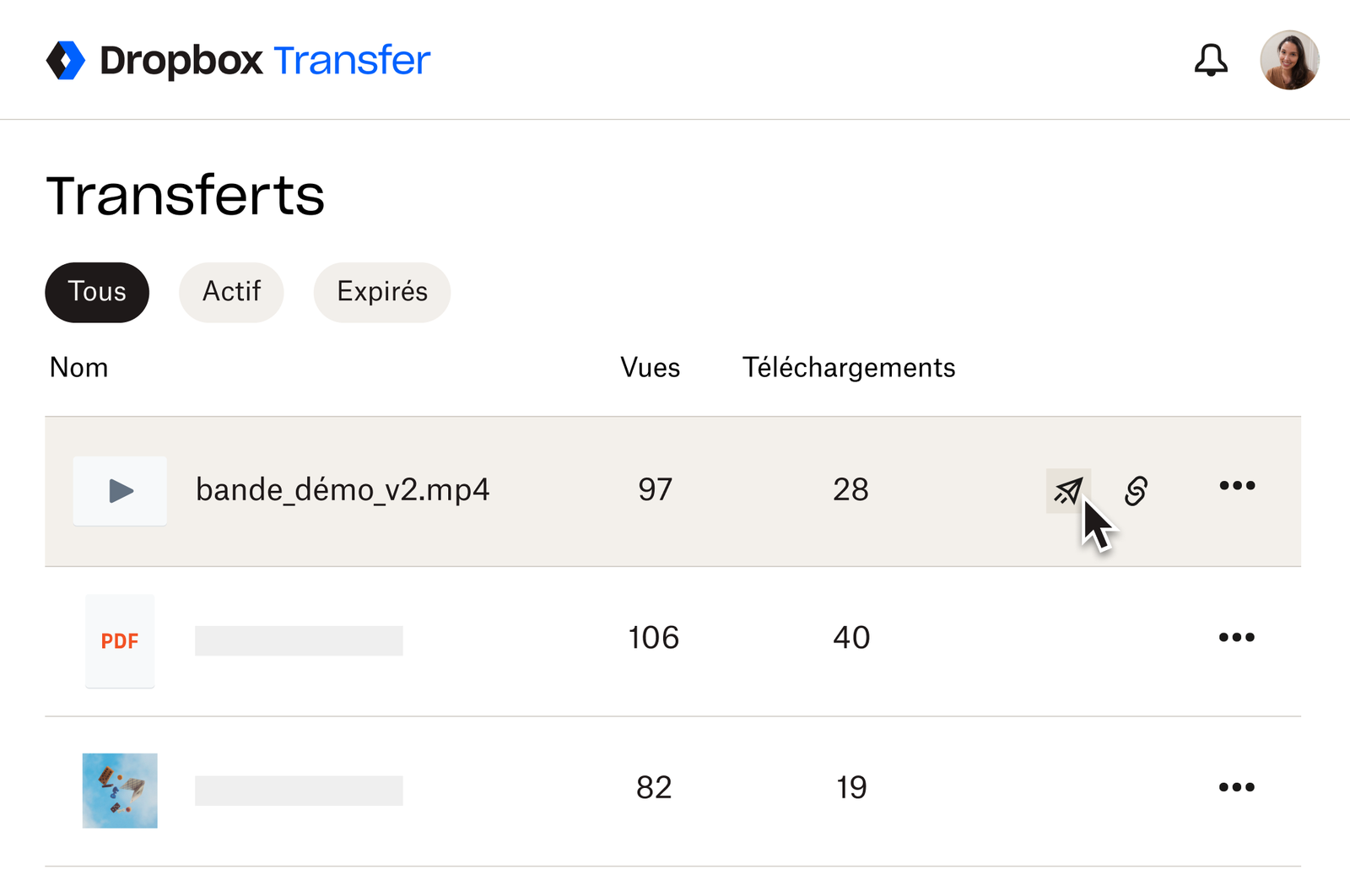The image size is (1350, 896).
Task: Play the bande_démo_v2.mp4 video preview
Action: pos(120,490)
